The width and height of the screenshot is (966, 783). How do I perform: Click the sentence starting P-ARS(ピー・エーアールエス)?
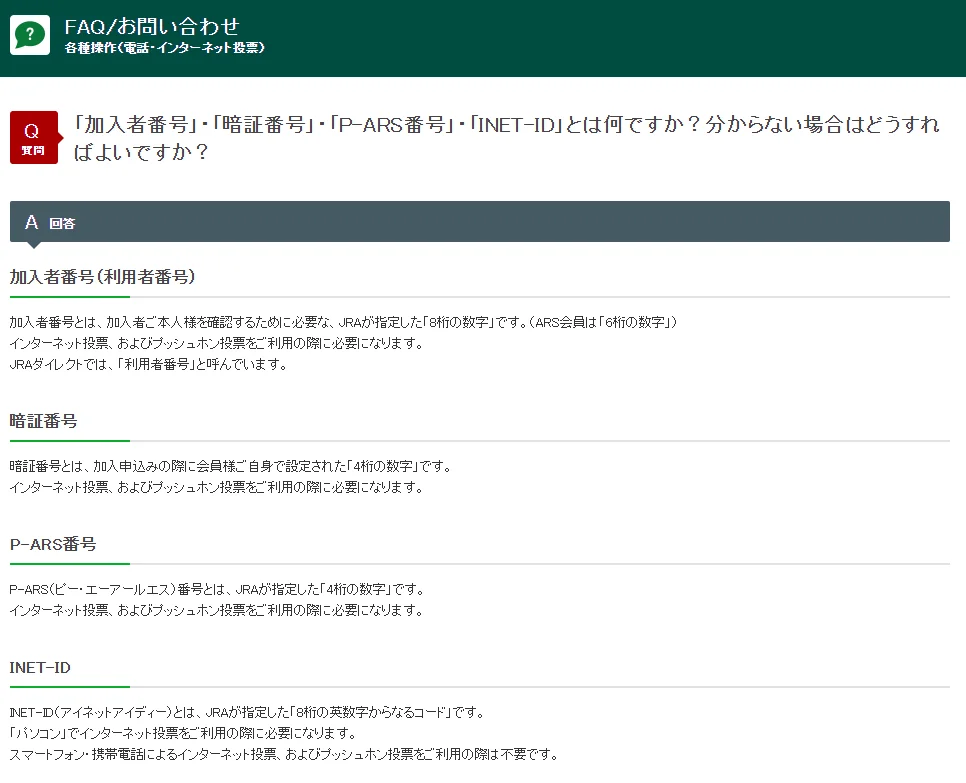(217, 590)
